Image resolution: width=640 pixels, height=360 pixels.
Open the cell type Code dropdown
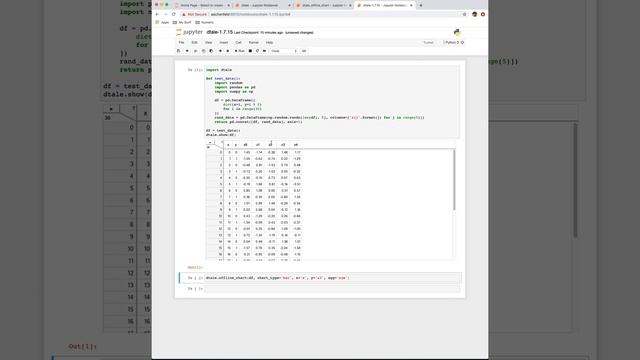pyautogui.click(x=283, y=51)
